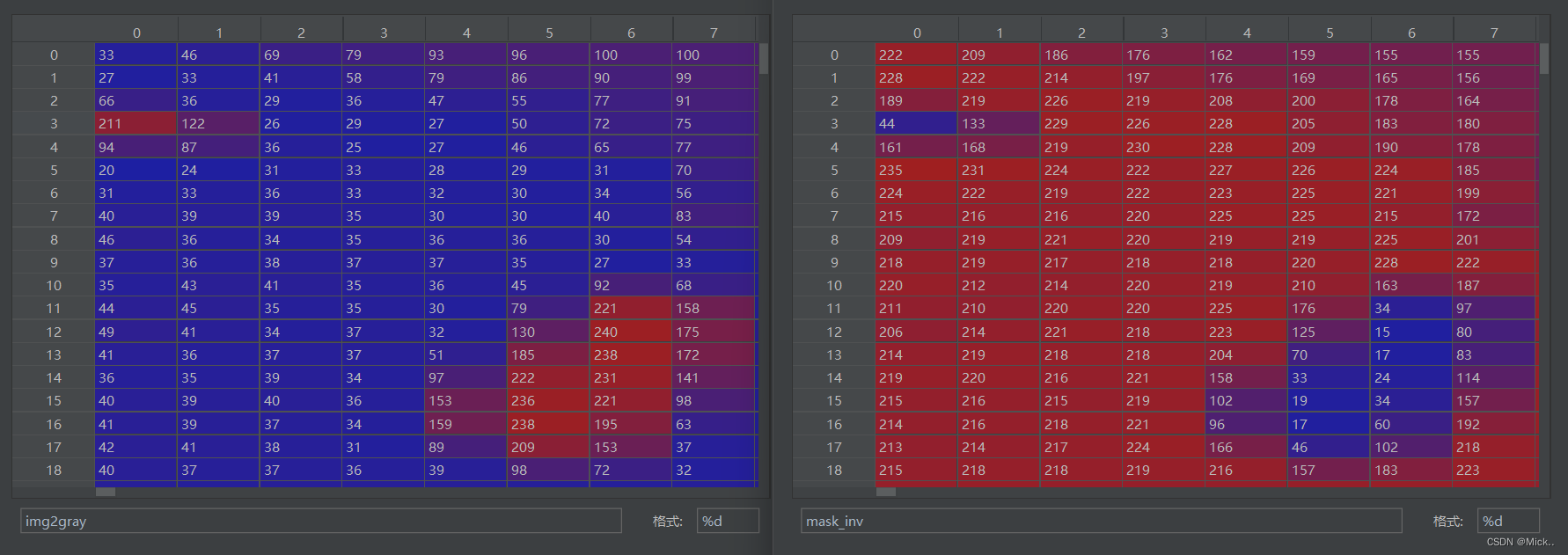Screen dimensions: 1568x555
Task: Click cell 69 in img2gray row 0
Action: pos(301,55)
